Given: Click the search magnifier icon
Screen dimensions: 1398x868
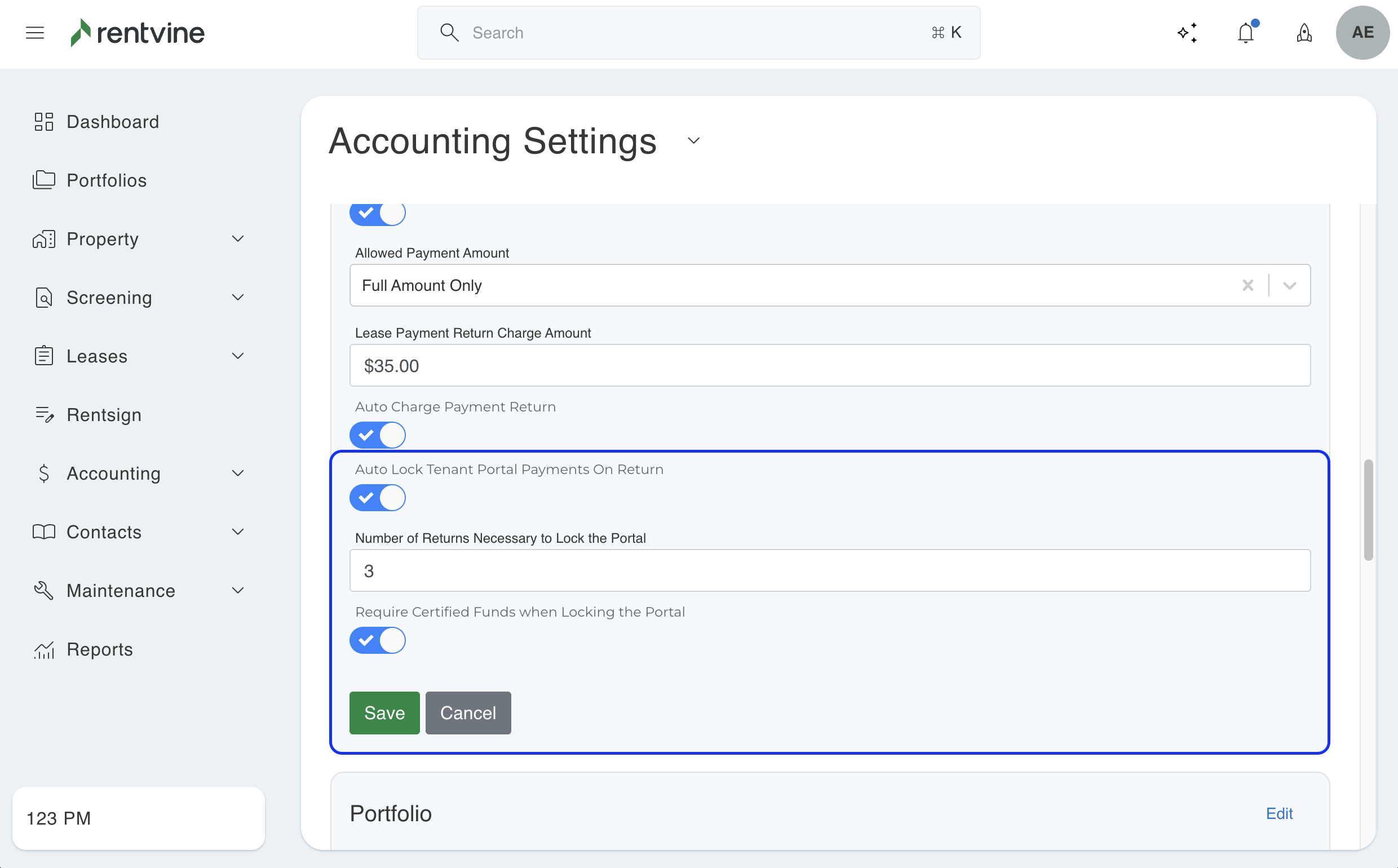Looking at the screenshot, I should (449, 33).
